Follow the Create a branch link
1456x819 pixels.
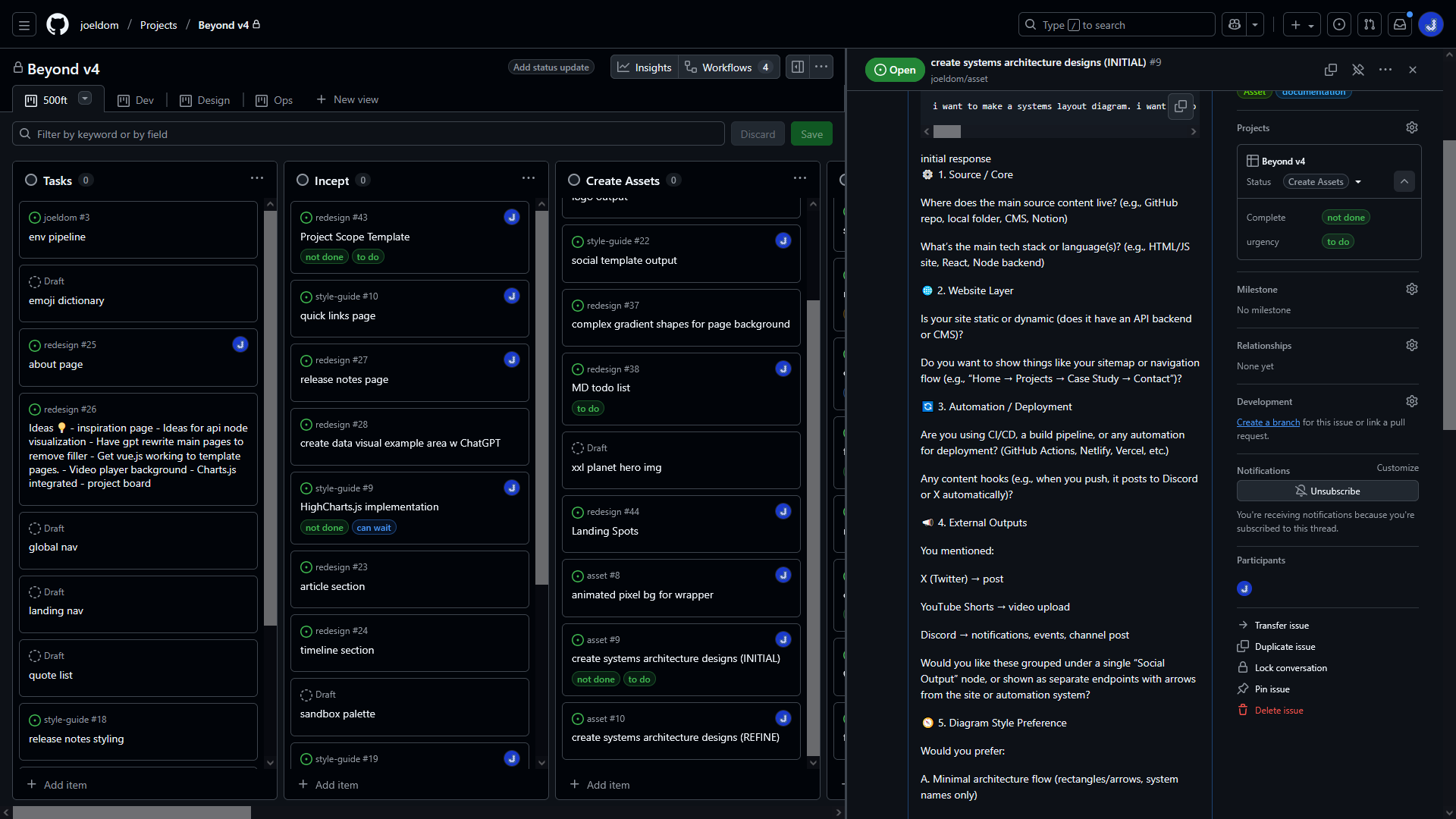1267,422
